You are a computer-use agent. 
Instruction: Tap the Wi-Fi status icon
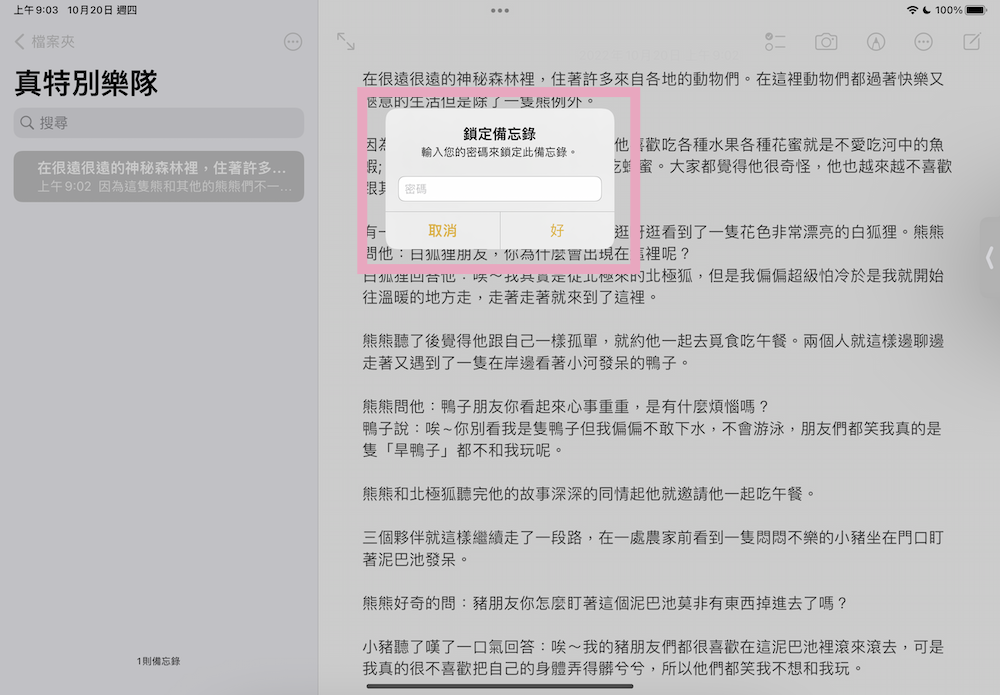pos(912,10)
